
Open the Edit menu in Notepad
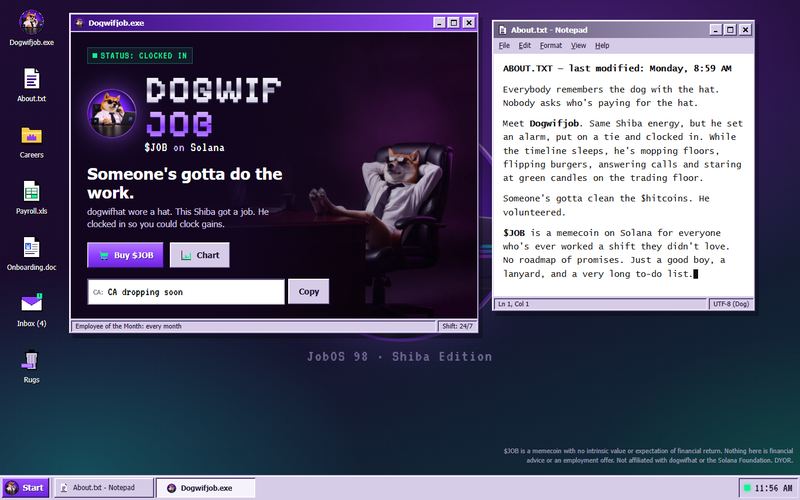coord(524,45)
